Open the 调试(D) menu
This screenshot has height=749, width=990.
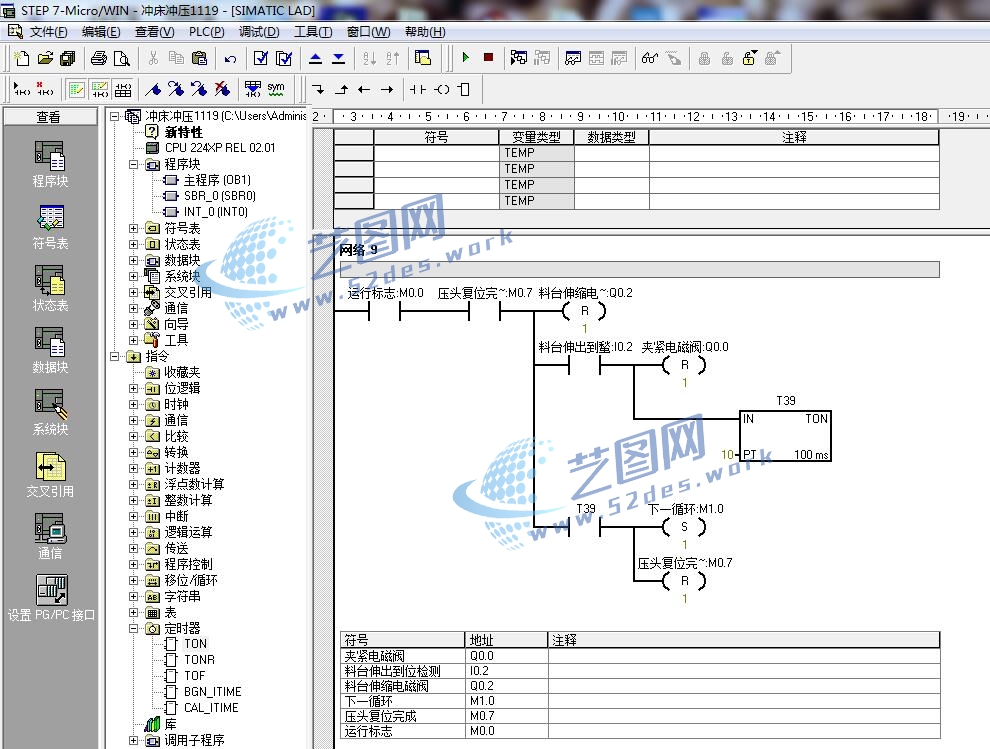[259, 32]
